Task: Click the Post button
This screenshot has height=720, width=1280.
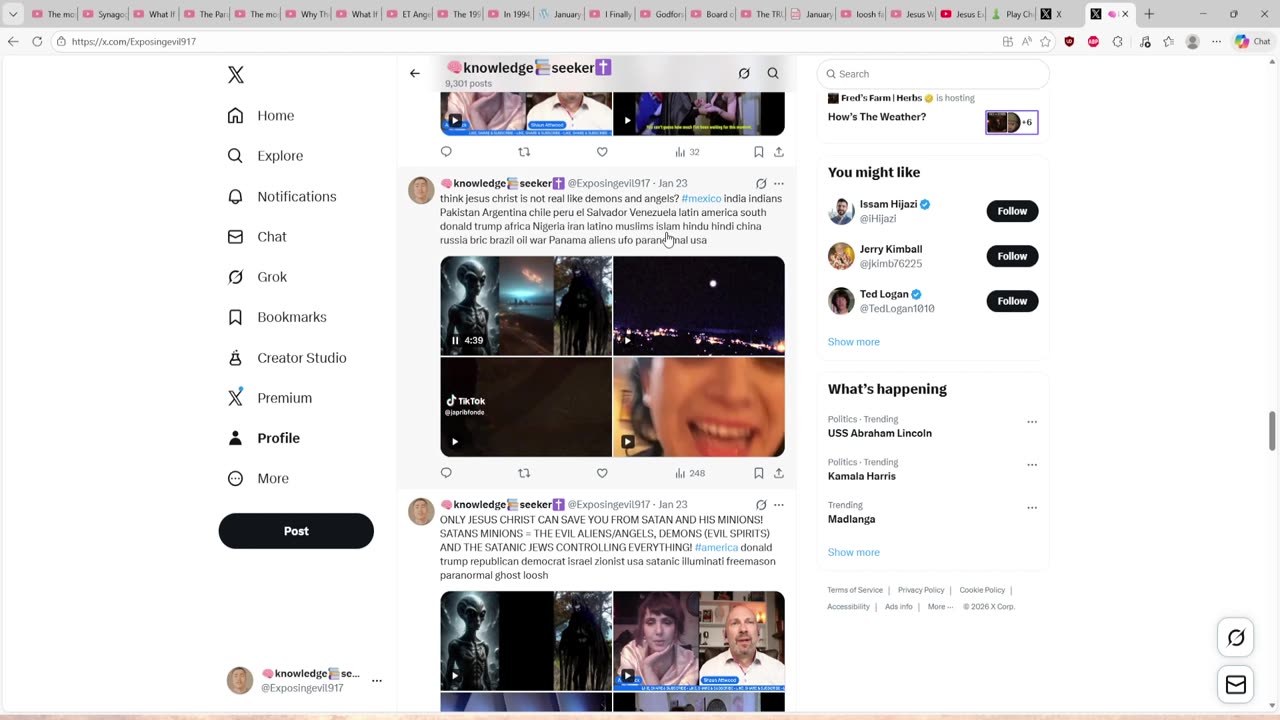Action: [296, 531]
